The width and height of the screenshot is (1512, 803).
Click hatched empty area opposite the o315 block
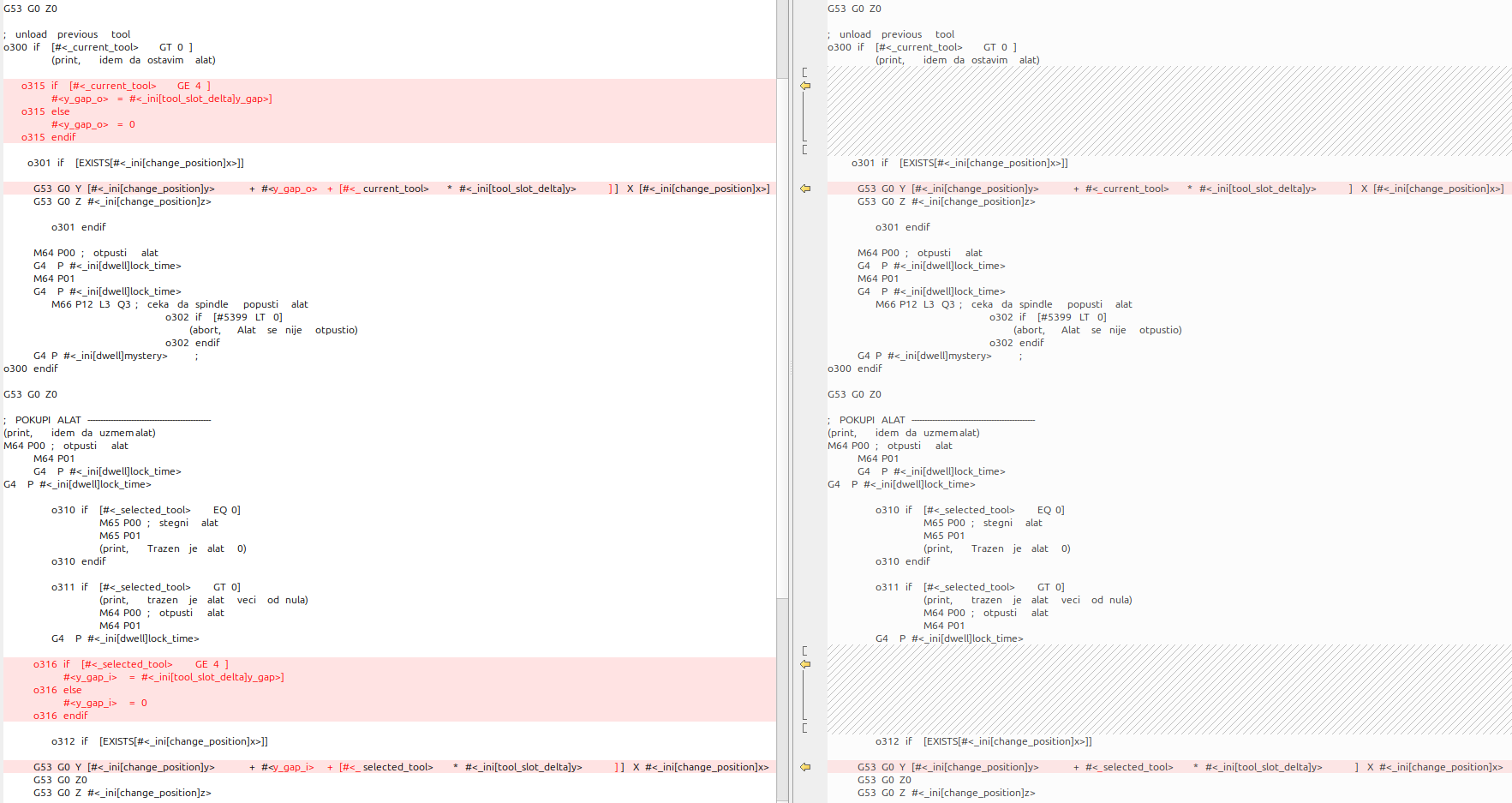pos(1165,111)
